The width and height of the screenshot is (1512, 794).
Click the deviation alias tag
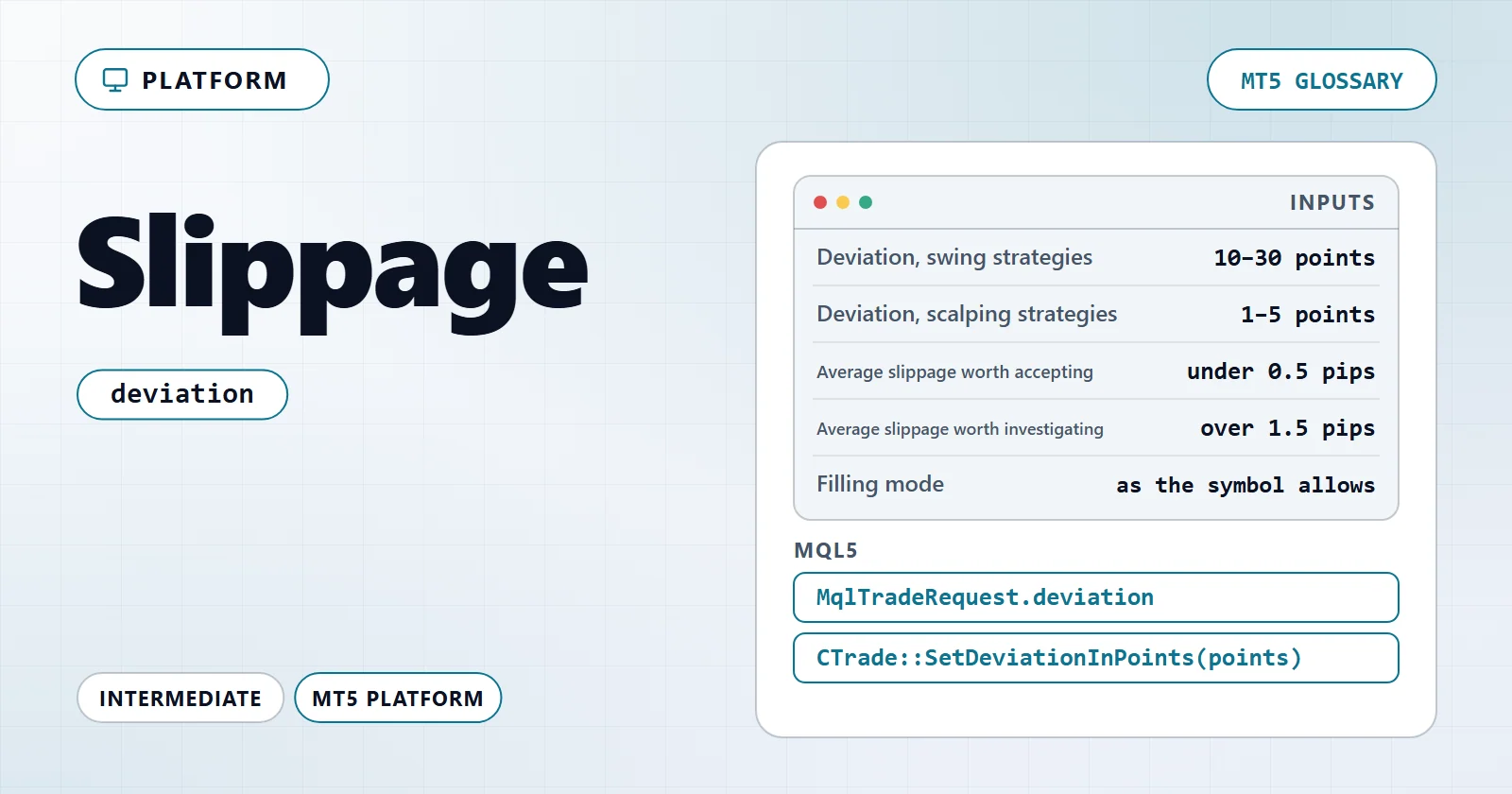[x=182, y=394]
